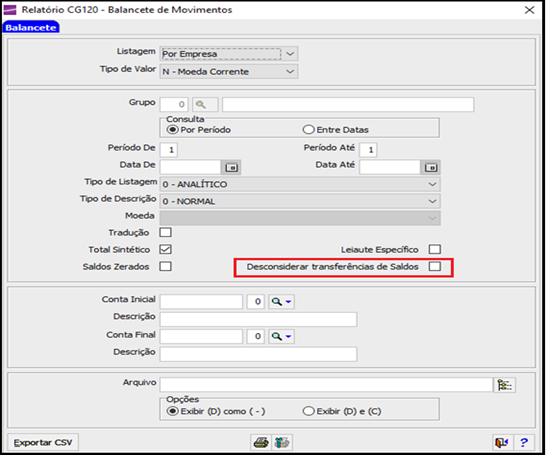Image resolution: width=547 pixels, height=455 pixels.
Task: Uncheck the Total Sintético checkbox
Action: click(165, 249)
